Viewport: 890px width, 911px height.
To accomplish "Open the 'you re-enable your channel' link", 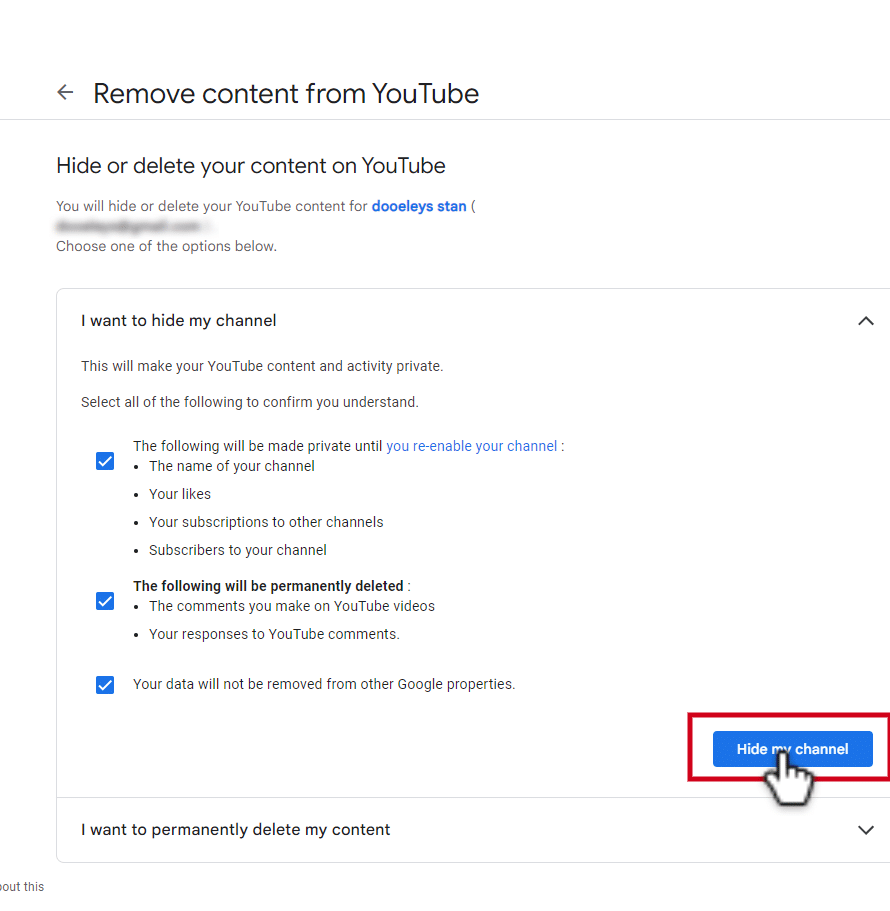I will tap(471, 446).
